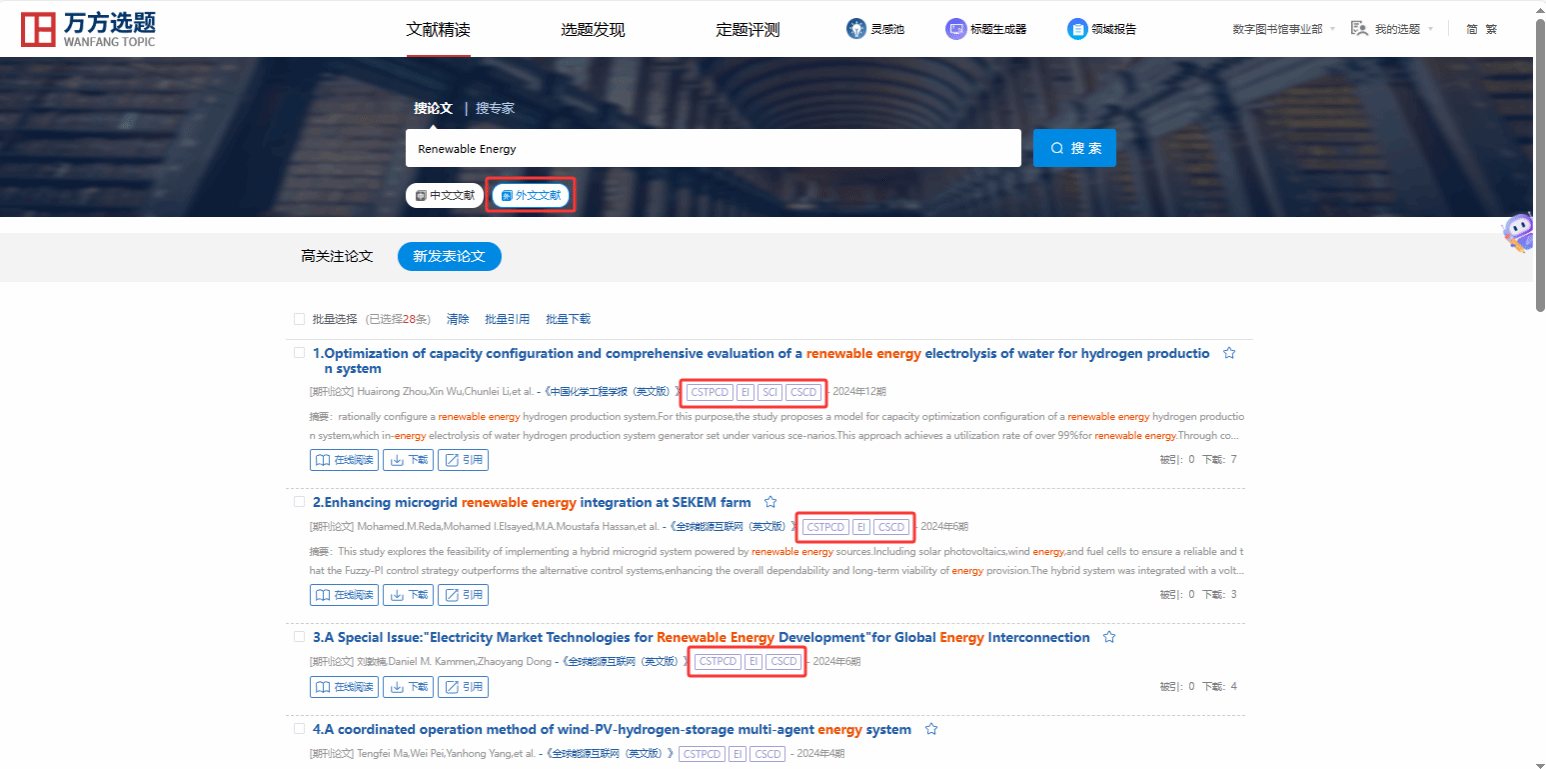Expand the 数字图书馆事业部 dropdown
Screen dimensions: 1546x769
[x=1283, y=29]
